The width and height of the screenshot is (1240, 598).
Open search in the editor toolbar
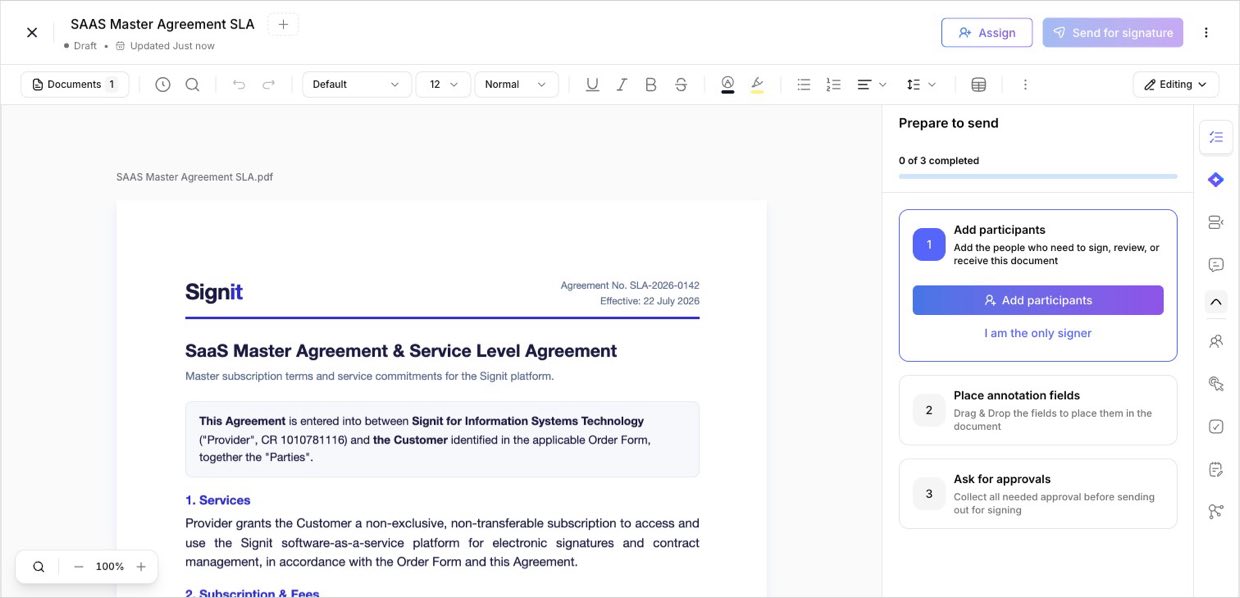(x=192, y=85)
